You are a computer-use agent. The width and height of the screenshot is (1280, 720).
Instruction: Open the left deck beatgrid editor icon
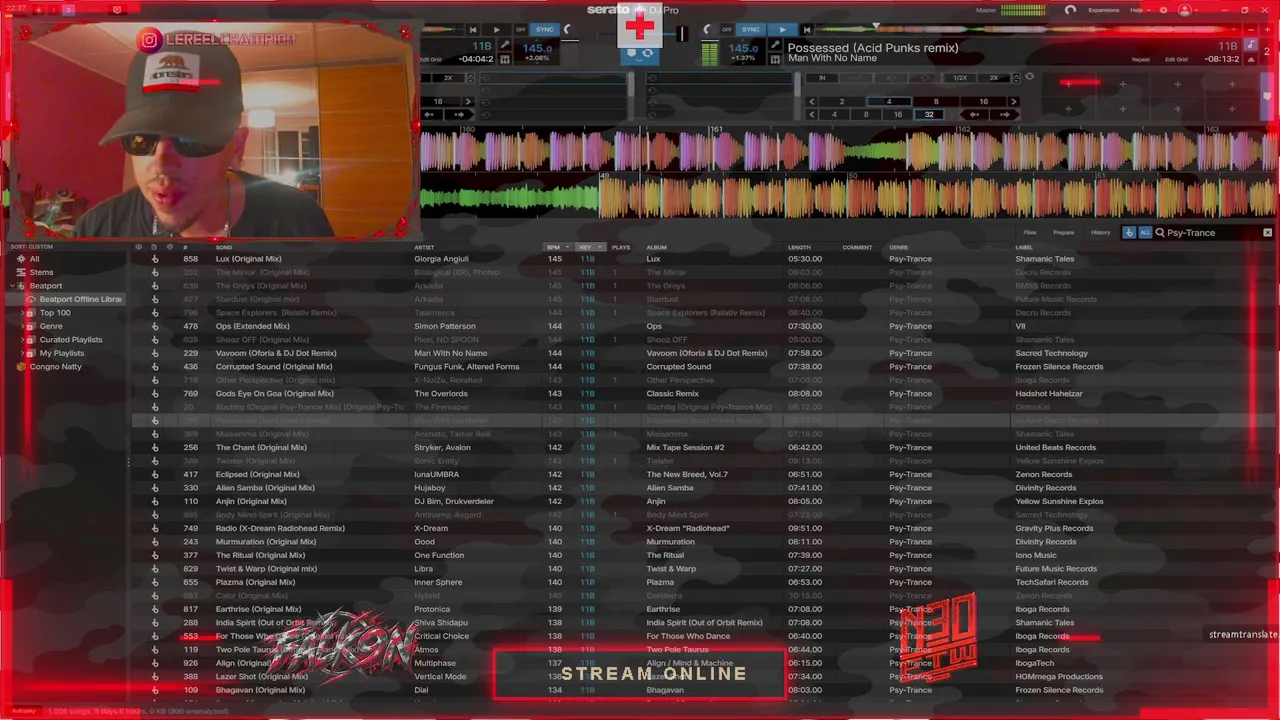coord(505,59)
